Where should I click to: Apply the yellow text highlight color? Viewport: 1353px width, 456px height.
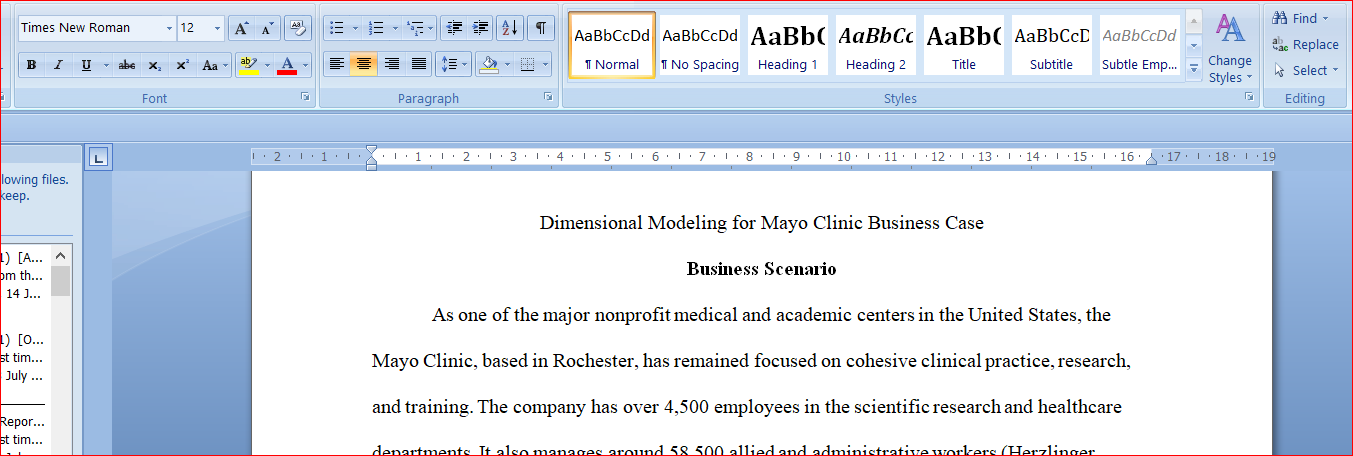tap(249, 65)
